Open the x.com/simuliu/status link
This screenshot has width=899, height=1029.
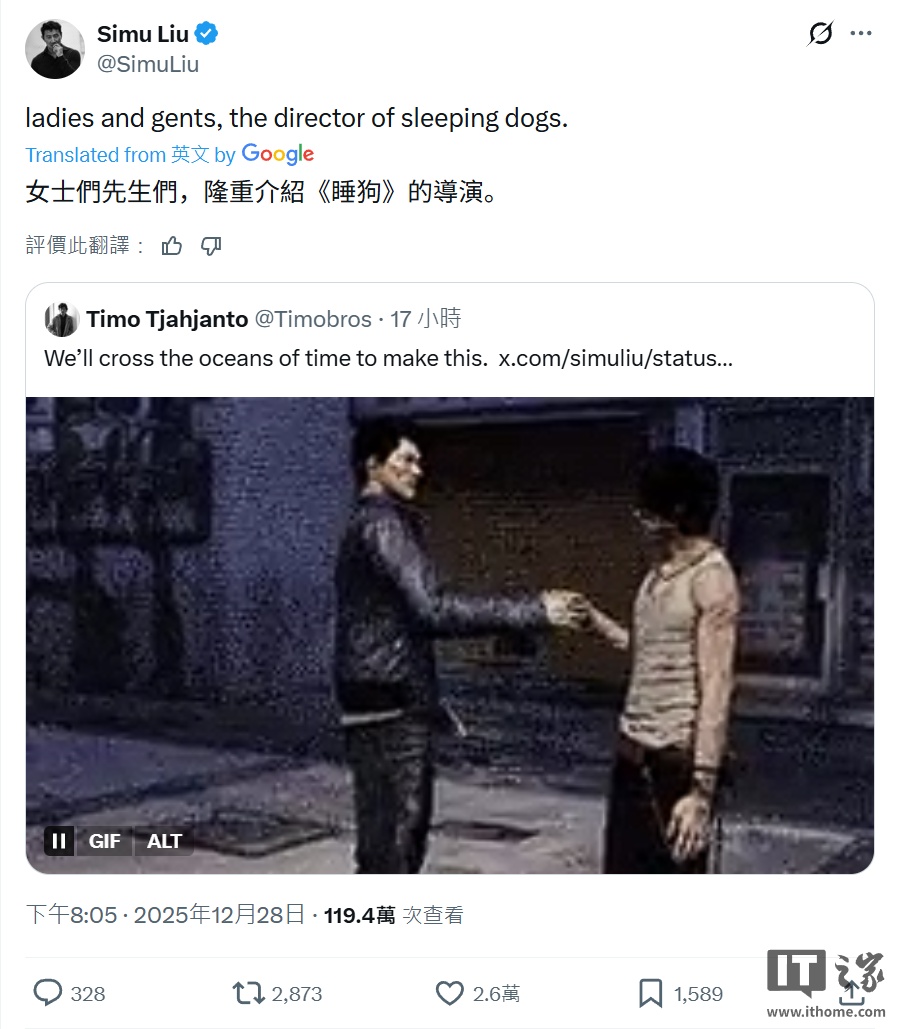tap(616, 358)
